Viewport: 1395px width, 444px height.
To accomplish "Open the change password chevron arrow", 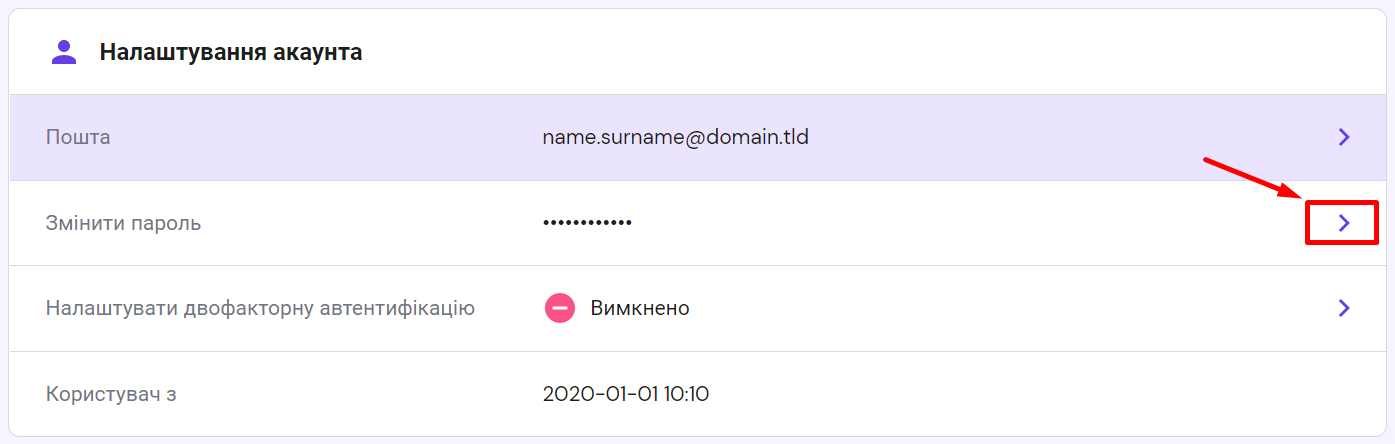I will (1344, 223).
